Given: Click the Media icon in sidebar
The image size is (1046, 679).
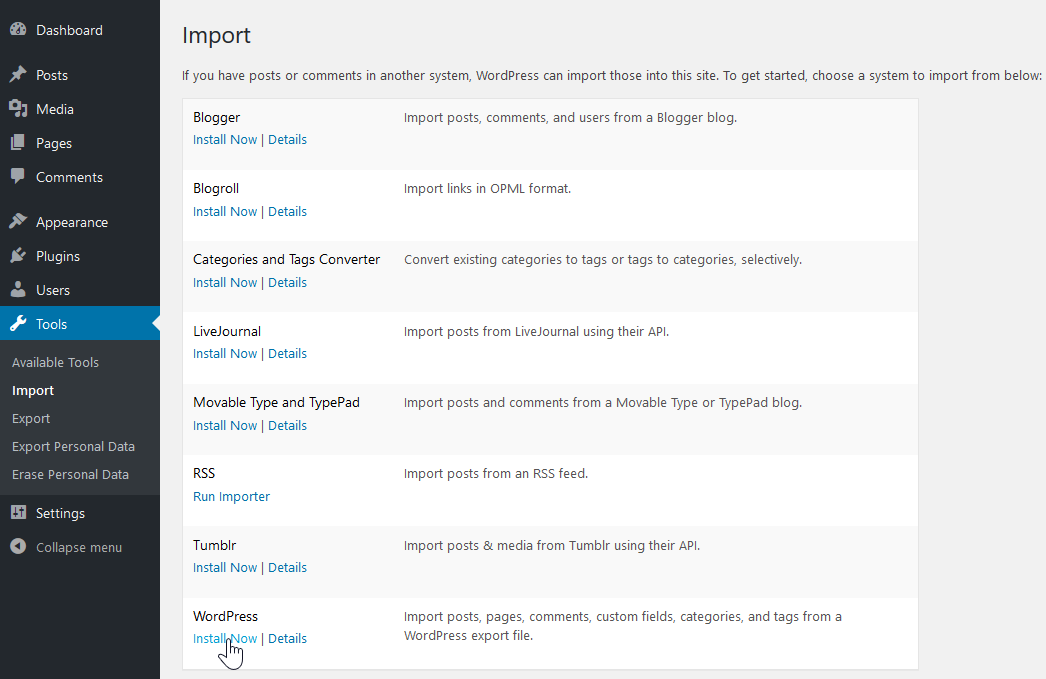Looking at the screenshot, I should click(x=18, y=109).
